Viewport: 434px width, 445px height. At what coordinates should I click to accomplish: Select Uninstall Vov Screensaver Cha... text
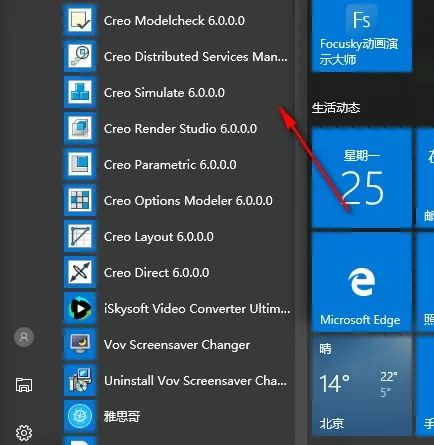(195, 381)
